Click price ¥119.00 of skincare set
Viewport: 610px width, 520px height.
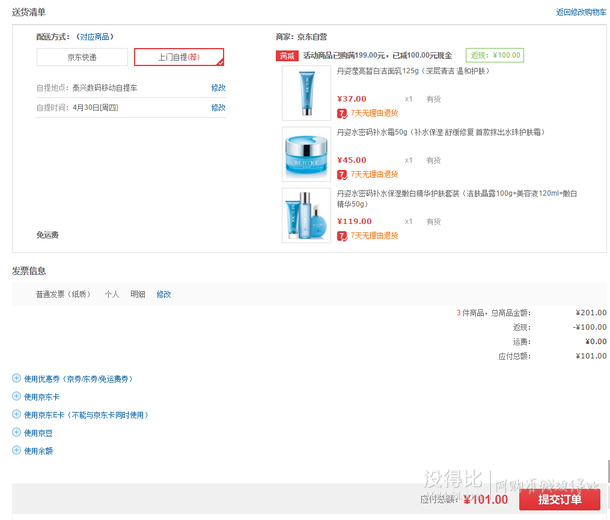[354, 221]
